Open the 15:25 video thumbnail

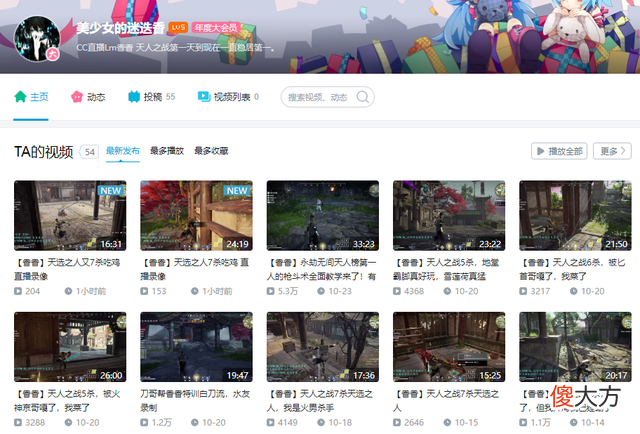(449, 347)
